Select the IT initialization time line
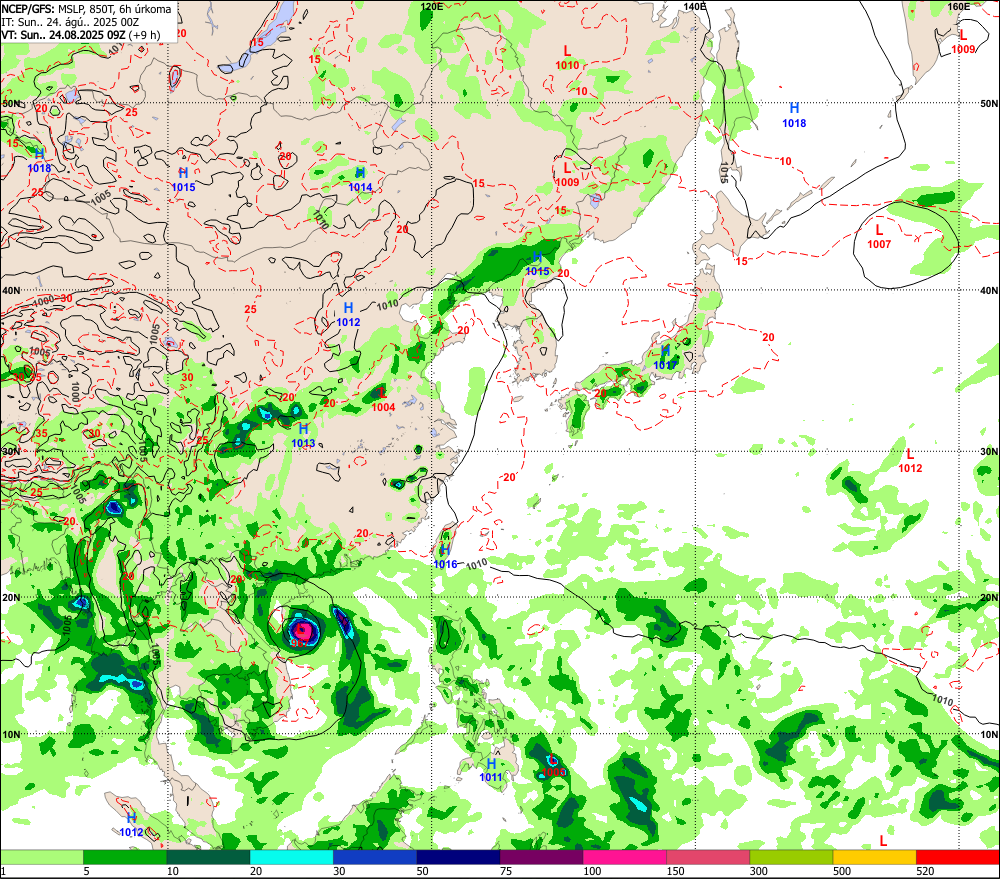Image resolution: width=1000 pixels, height=879 pixels. [x=70, y=22]
